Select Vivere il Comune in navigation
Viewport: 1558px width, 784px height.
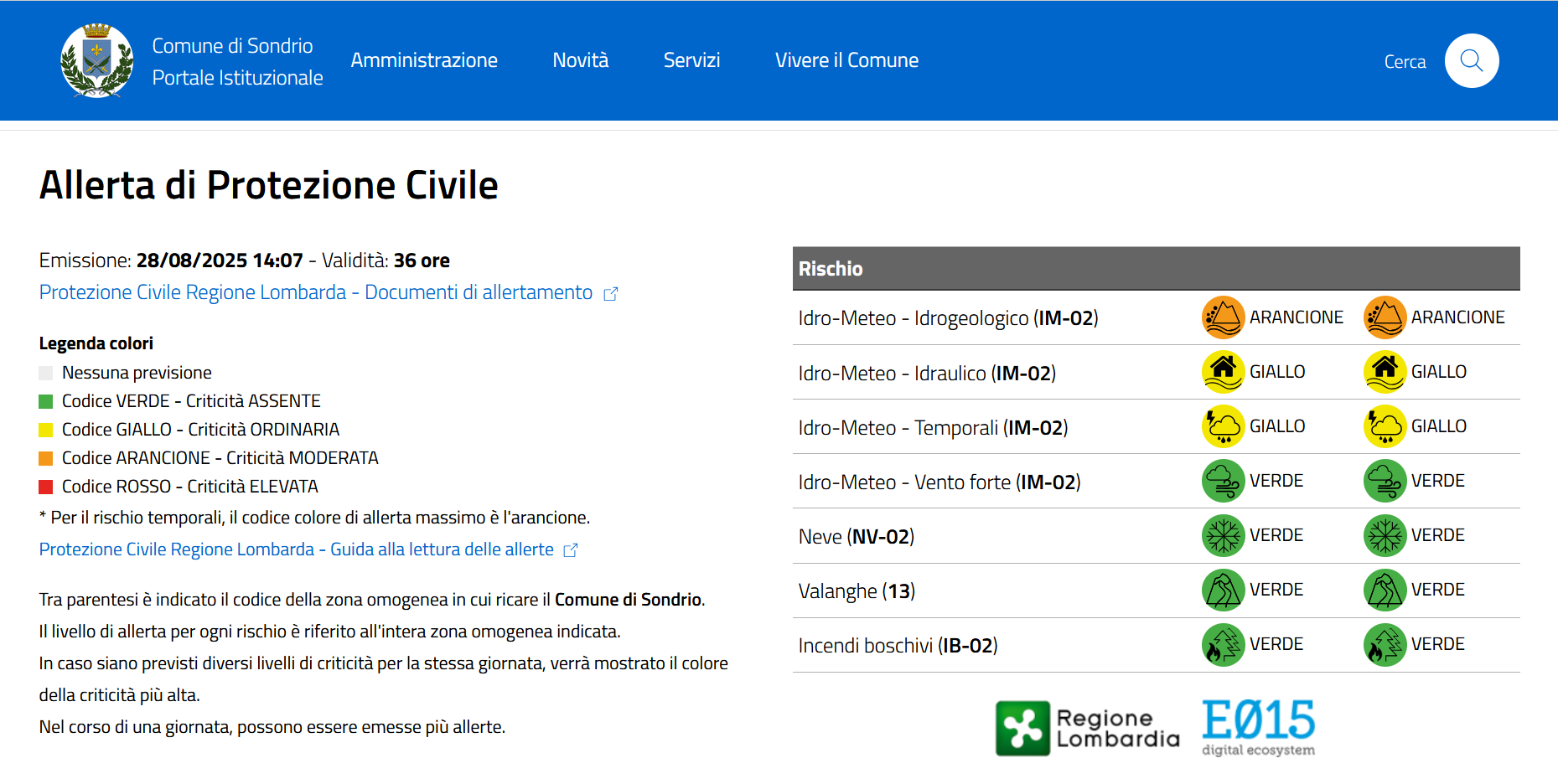tap(846, 60)
